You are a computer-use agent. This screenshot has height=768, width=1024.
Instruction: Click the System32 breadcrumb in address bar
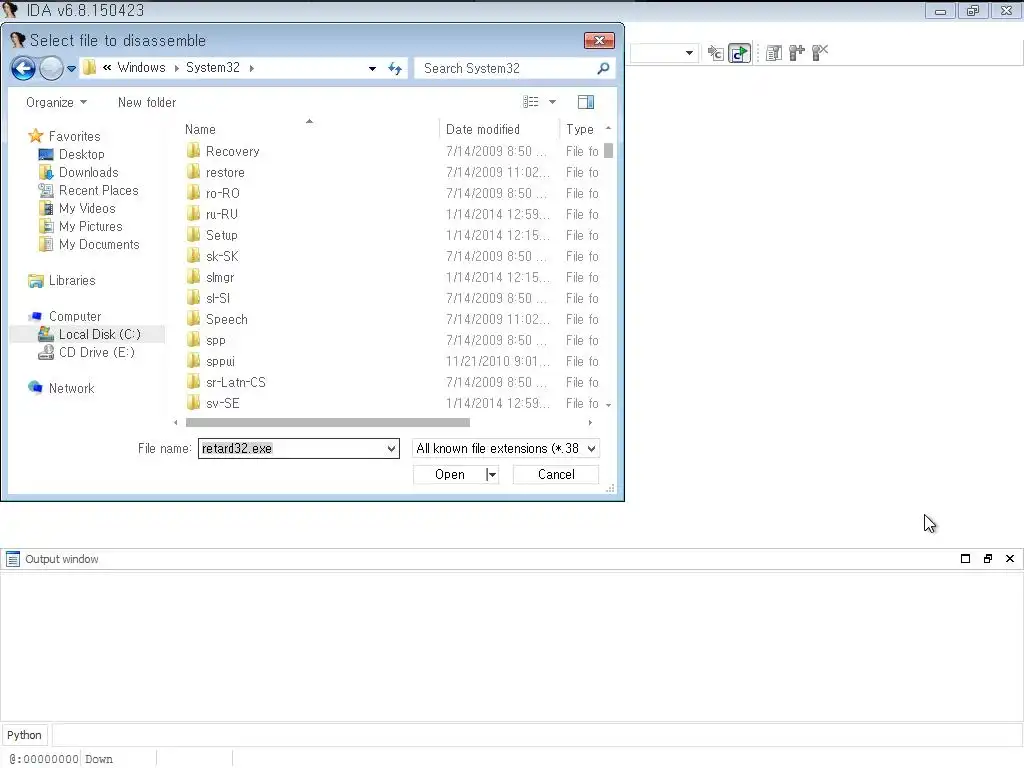click(x=212, y=68)
